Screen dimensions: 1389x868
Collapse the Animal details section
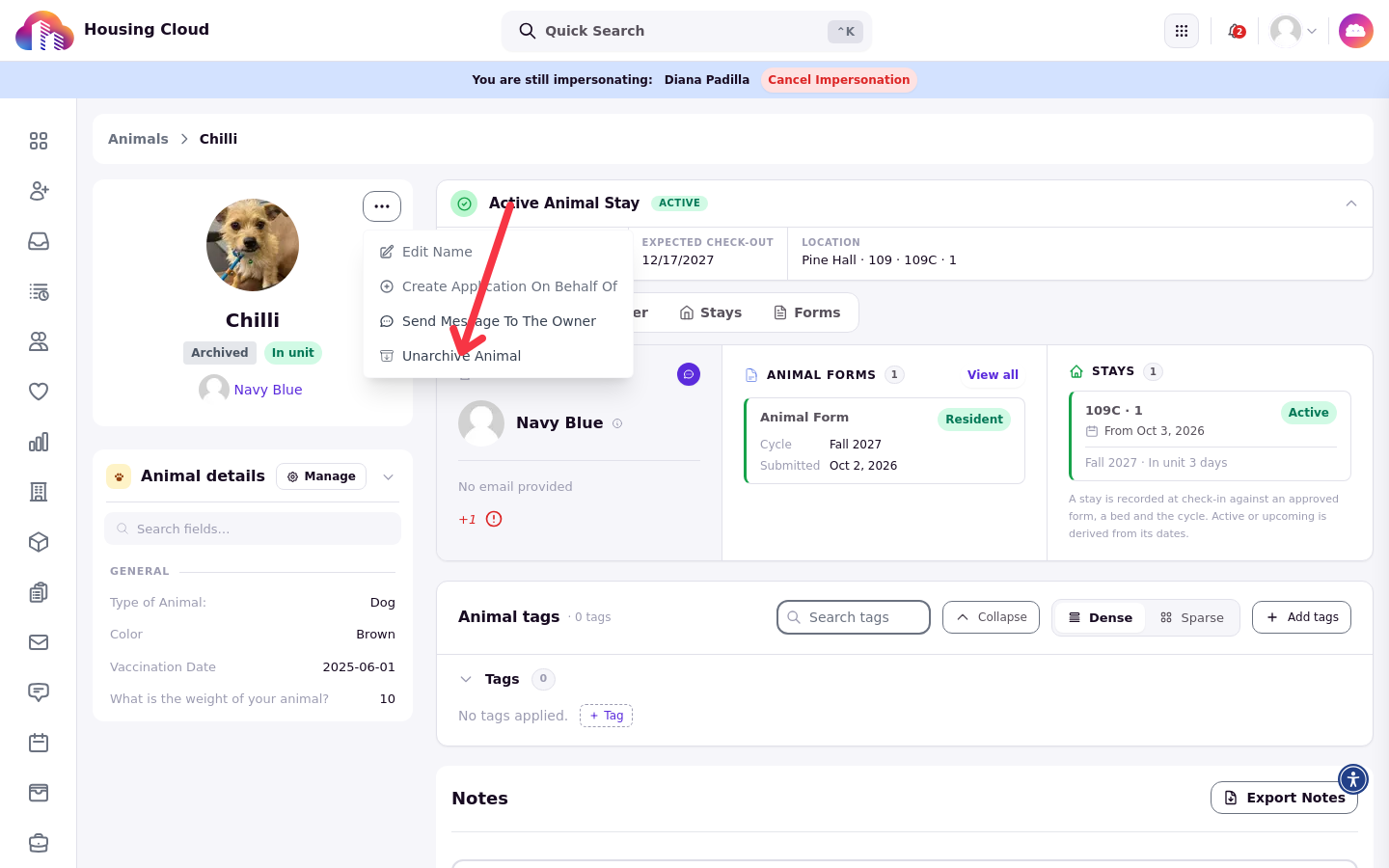pyautogui.click(x=388, y=476)
